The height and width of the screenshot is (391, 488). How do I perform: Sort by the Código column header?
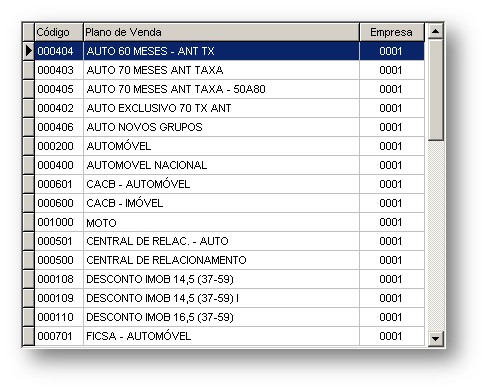tap(59, 32)
